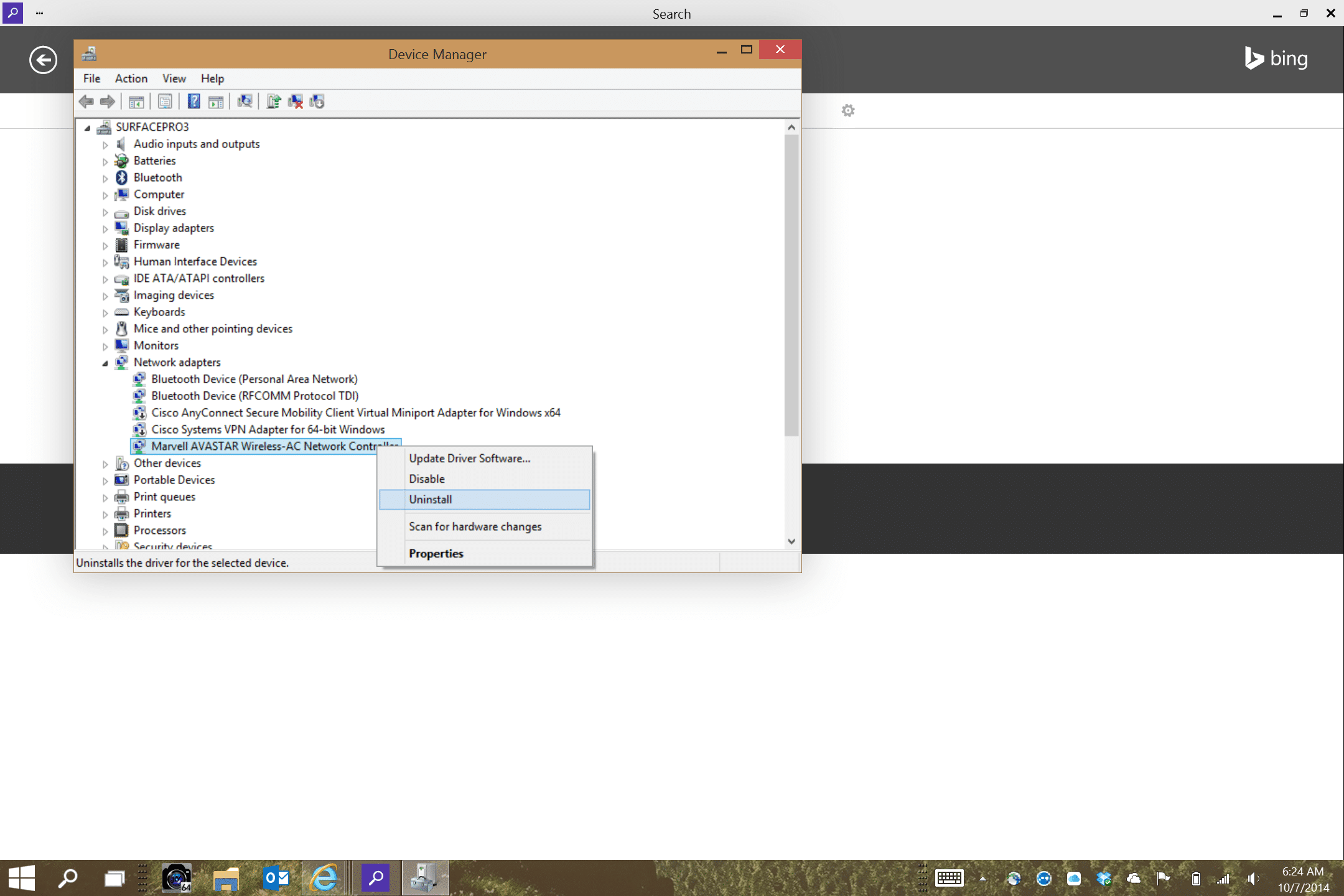Image resolution: width=1344 pixels, height=896 pixels.
Task: Select Cisco Systems VPN Adapter for 64-bit Windows
Action: (x=268, y=429)
